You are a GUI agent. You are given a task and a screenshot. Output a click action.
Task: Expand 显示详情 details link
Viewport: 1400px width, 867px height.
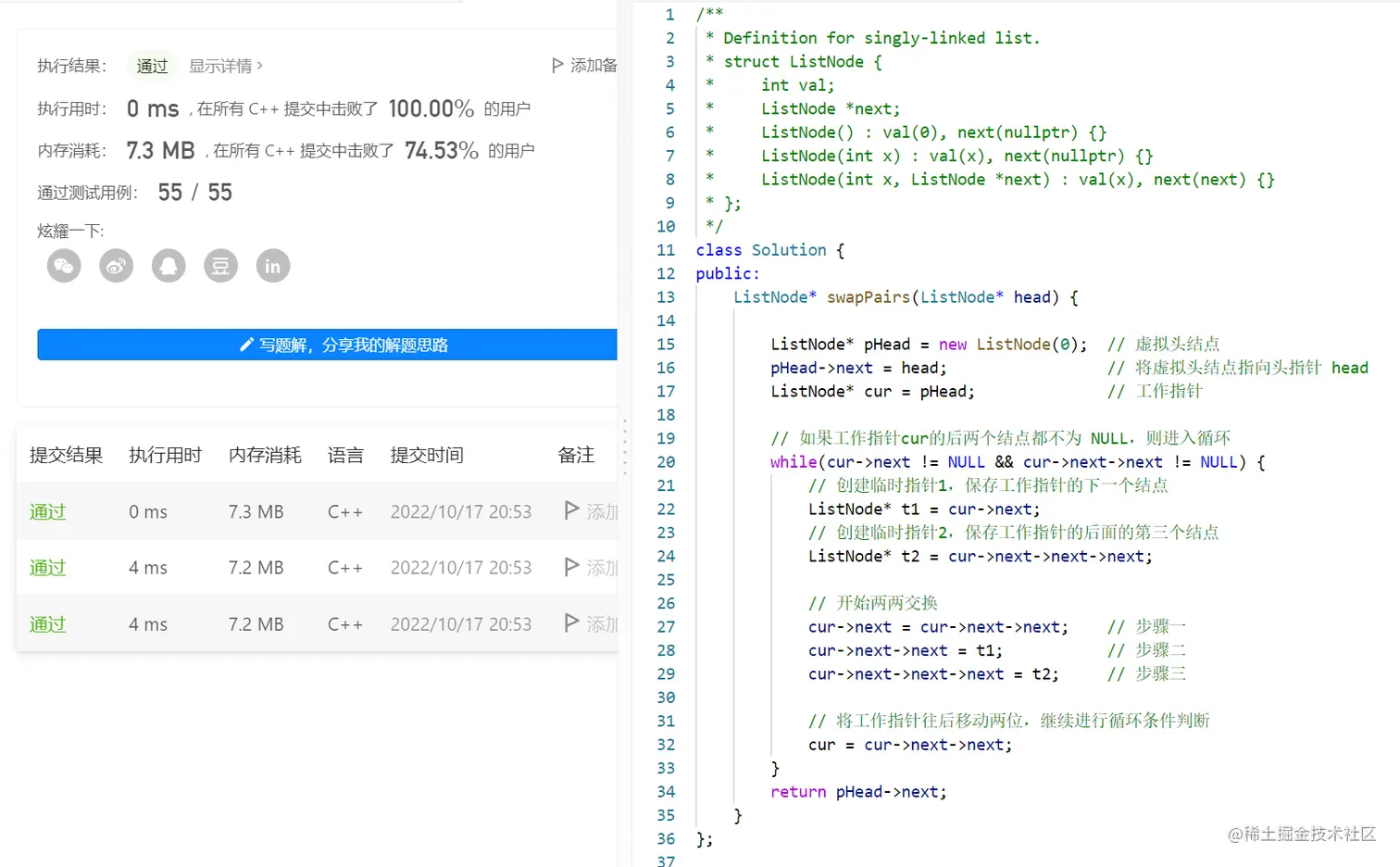[226, 66]
